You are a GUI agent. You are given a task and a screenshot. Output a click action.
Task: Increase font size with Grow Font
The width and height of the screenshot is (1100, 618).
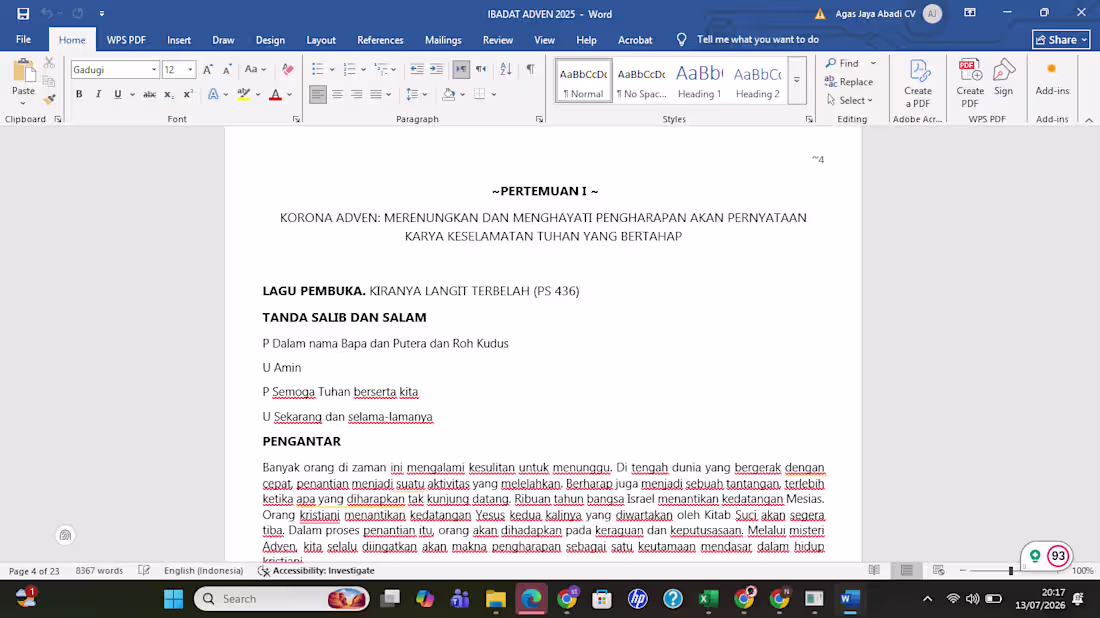click(208, 69)
